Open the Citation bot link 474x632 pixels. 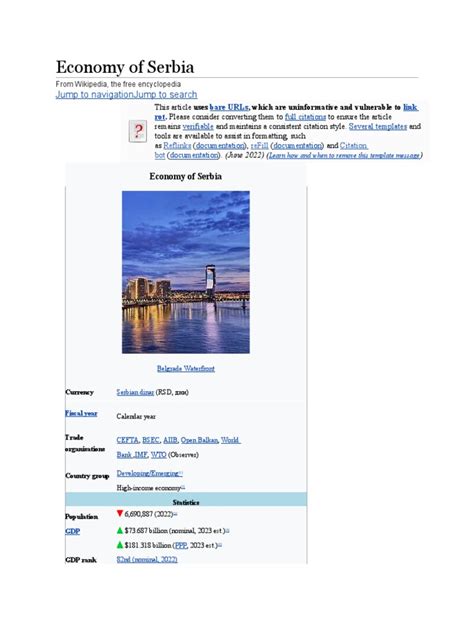click(353, 146)
